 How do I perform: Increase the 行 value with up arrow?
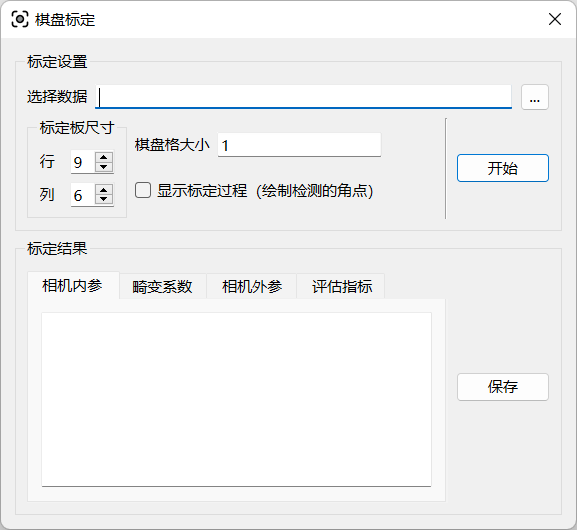pyautogui.click(x=104, y=157)
